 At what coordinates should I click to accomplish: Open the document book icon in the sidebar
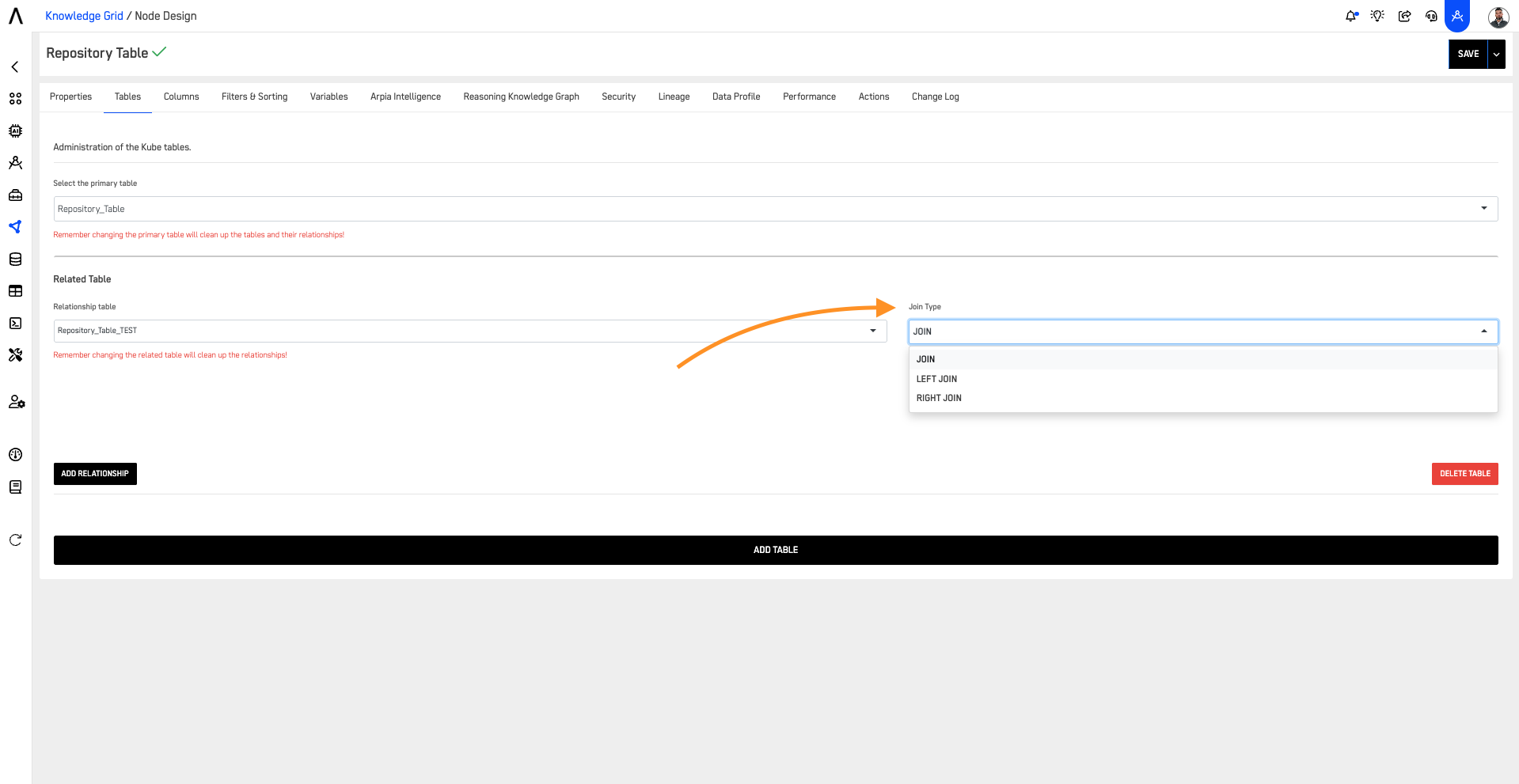[15, 487]
